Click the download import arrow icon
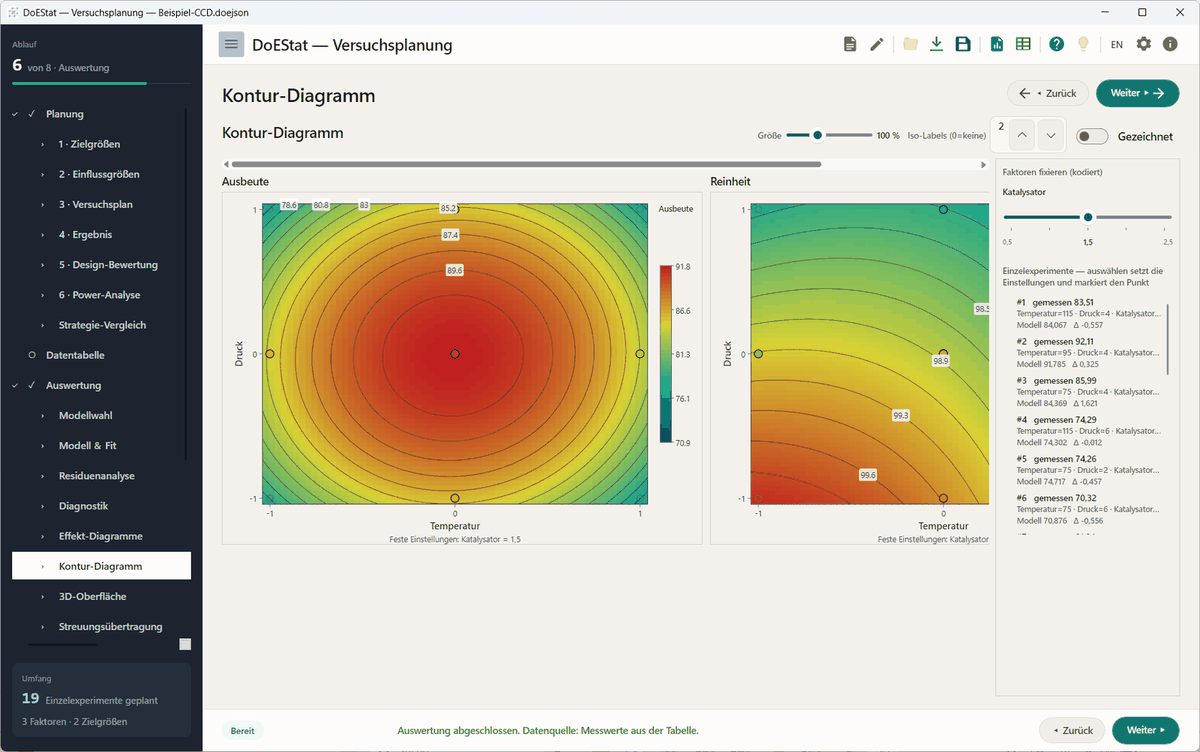 (936, 44)
